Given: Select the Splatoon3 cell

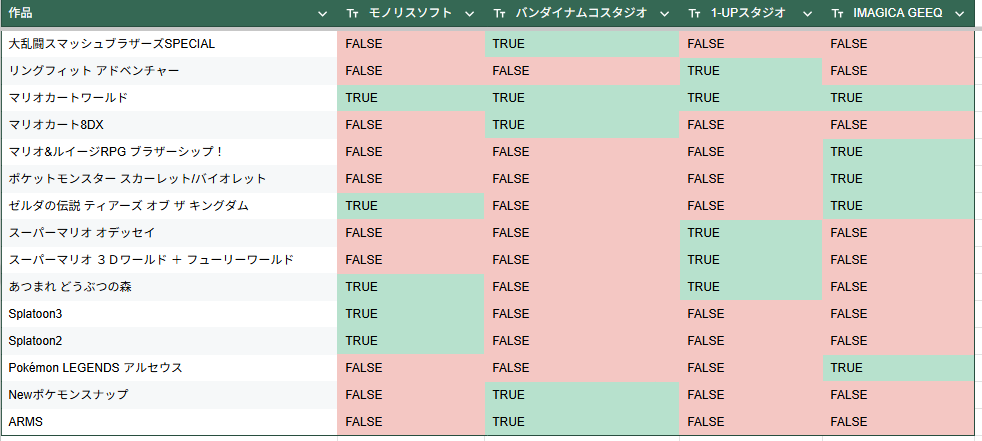Looking at the screenshot, I should [169, 313].
